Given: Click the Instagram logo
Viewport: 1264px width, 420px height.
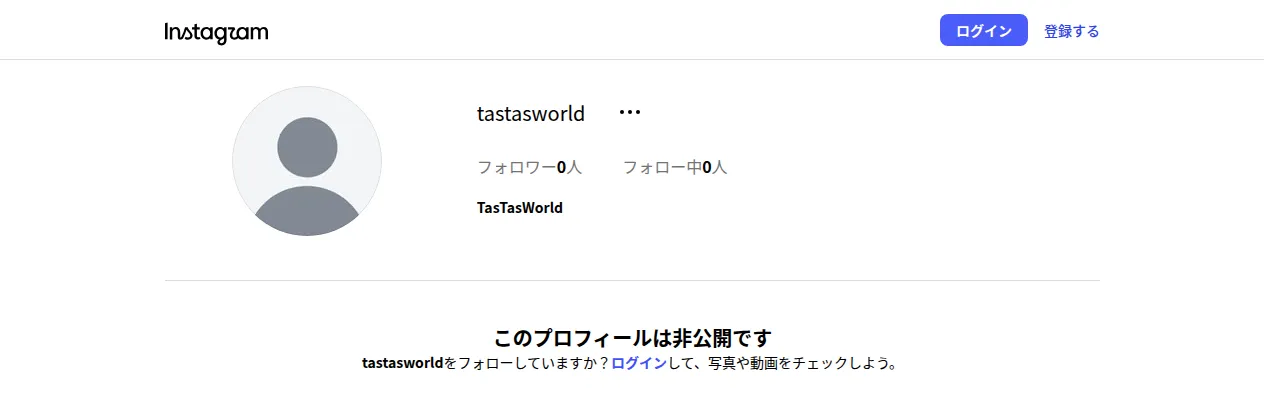Looking at the screenshot, I should tap(216, 32).
